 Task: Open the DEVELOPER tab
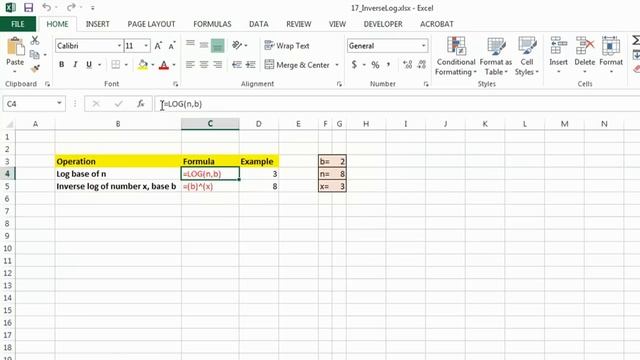click(383, 24)
